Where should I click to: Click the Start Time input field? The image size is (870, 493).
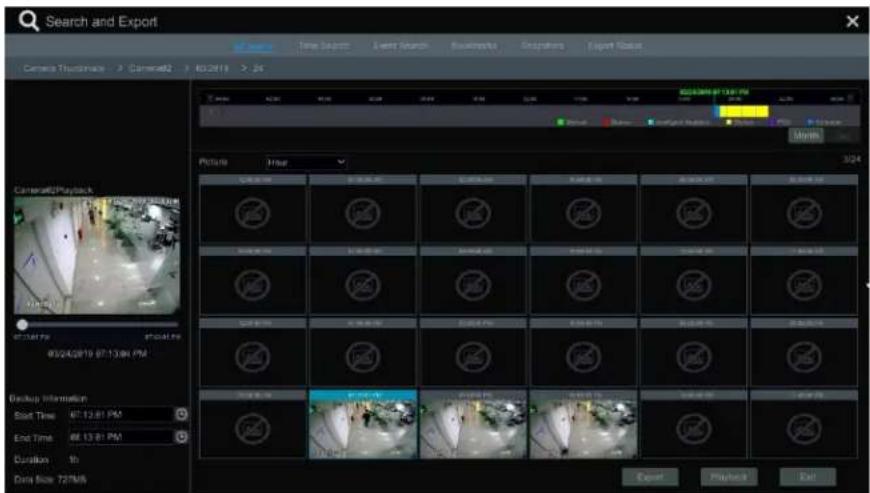pos(121,414)
